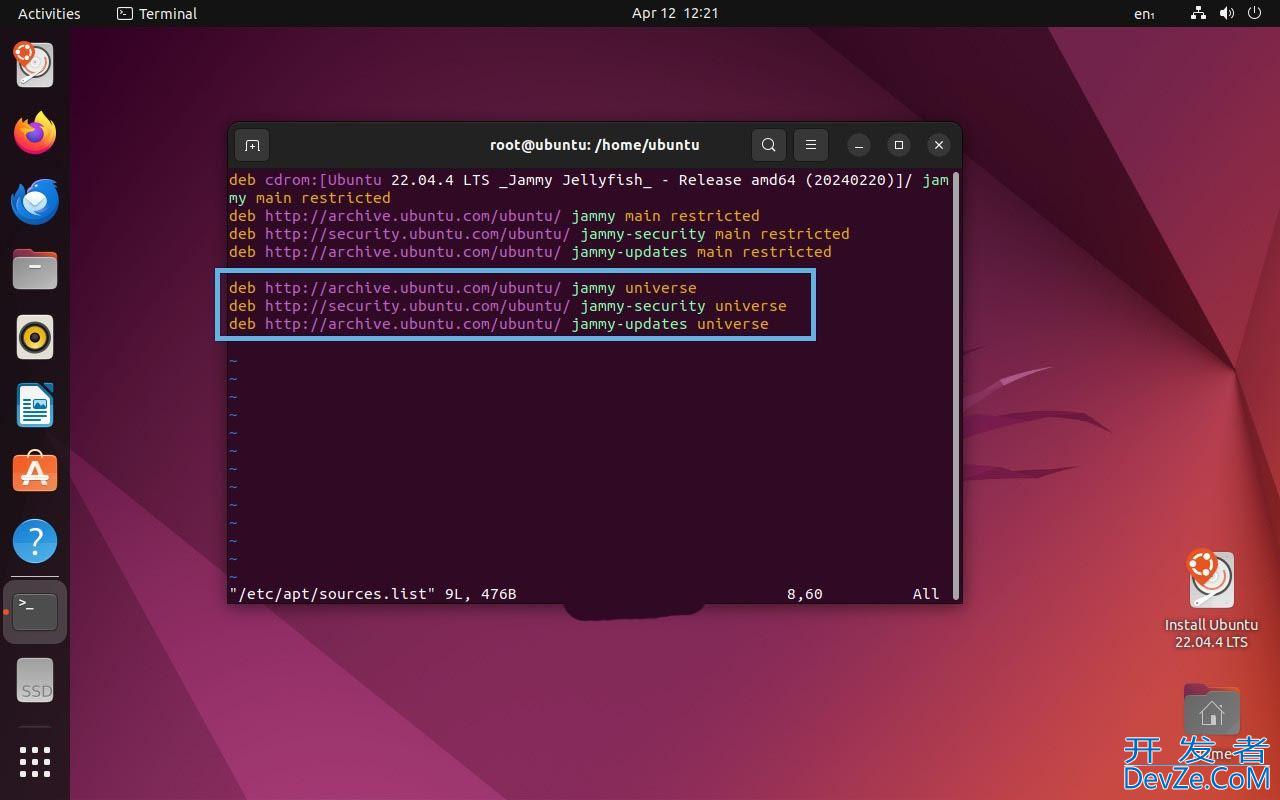Screen dimensions: 1280x800
Task: Click the "/etc/apt/sources.list" status text
Action: (x=332, y=594)
